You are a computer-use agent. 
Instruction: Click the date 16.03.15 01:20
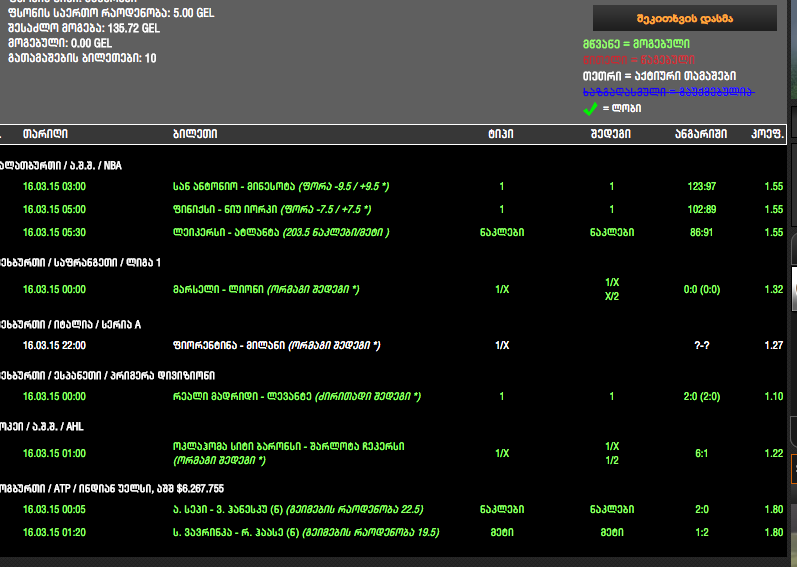(x=54, y=532)
